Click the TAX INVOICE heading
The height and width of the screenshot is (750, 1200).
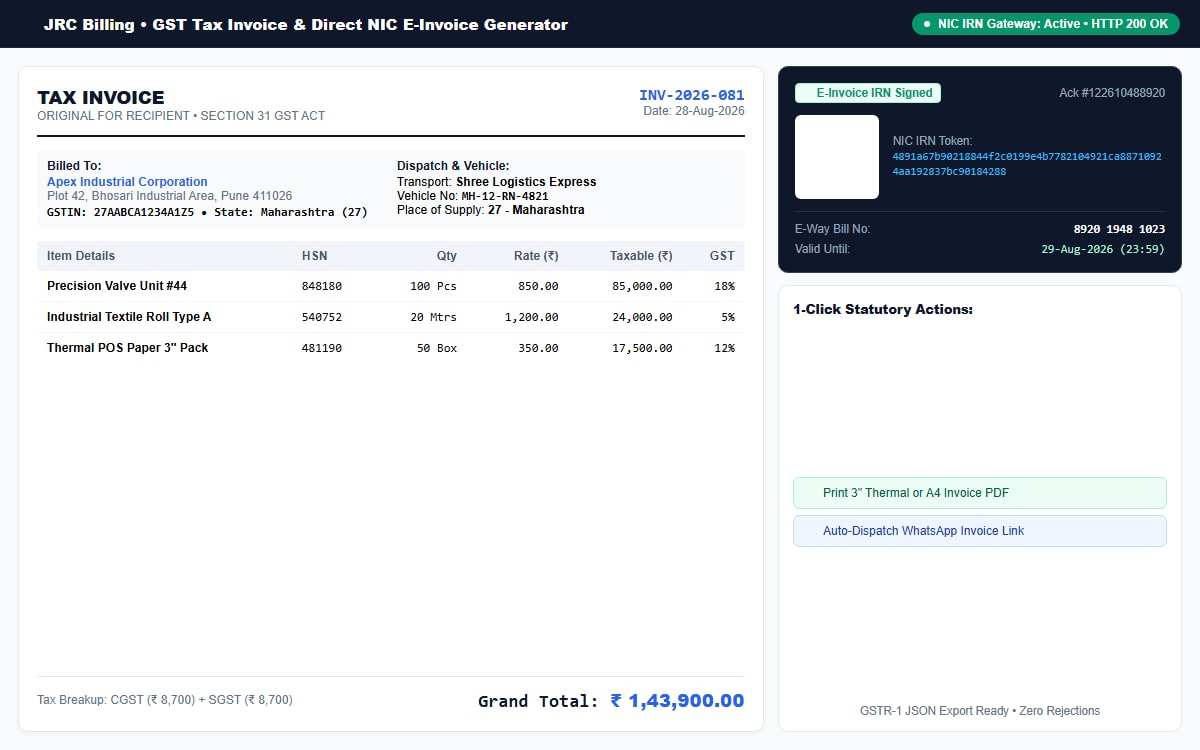tap(101, 97)
